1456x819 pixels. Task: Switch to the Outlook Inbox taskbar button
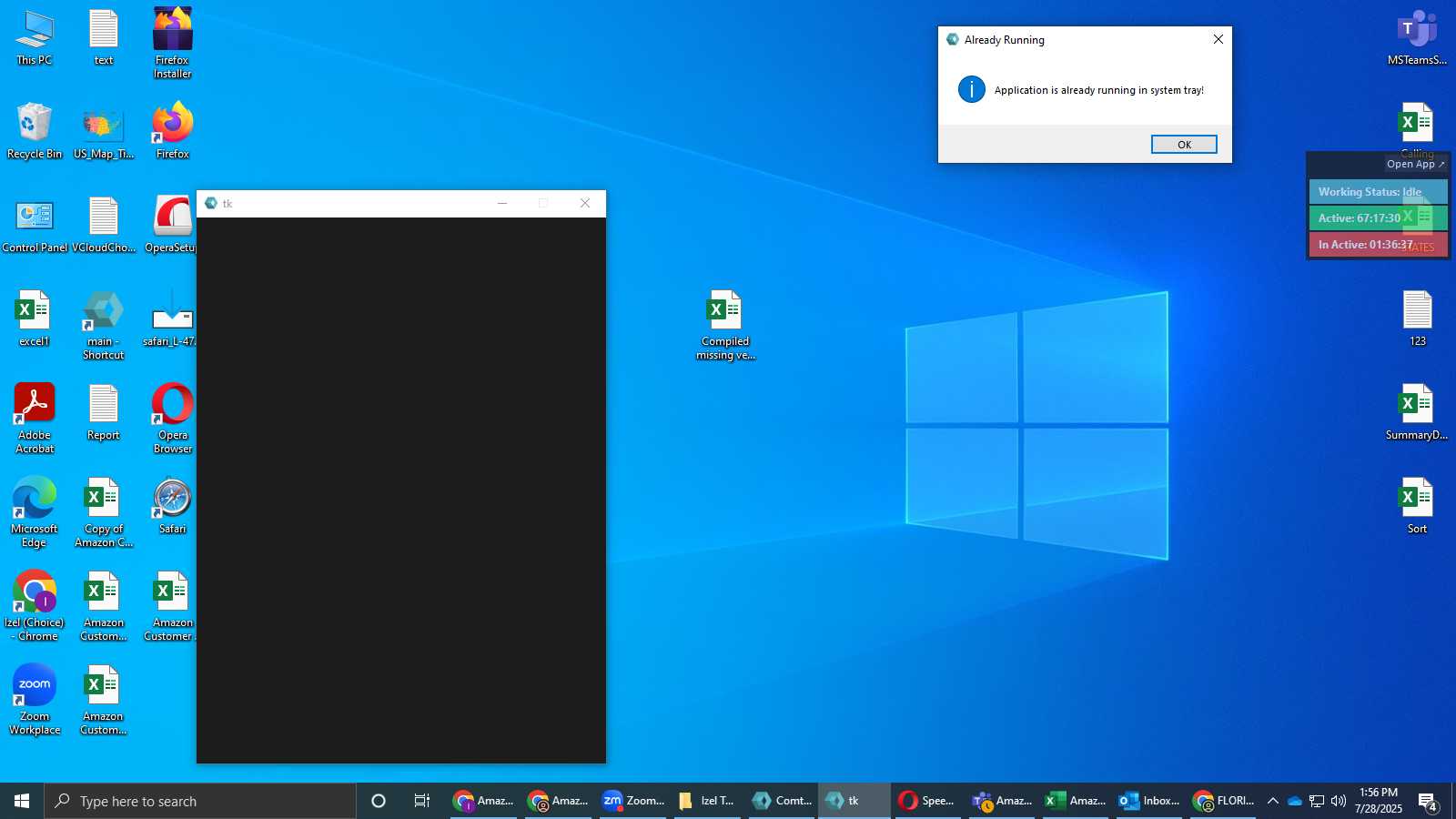pos(1149,801)
